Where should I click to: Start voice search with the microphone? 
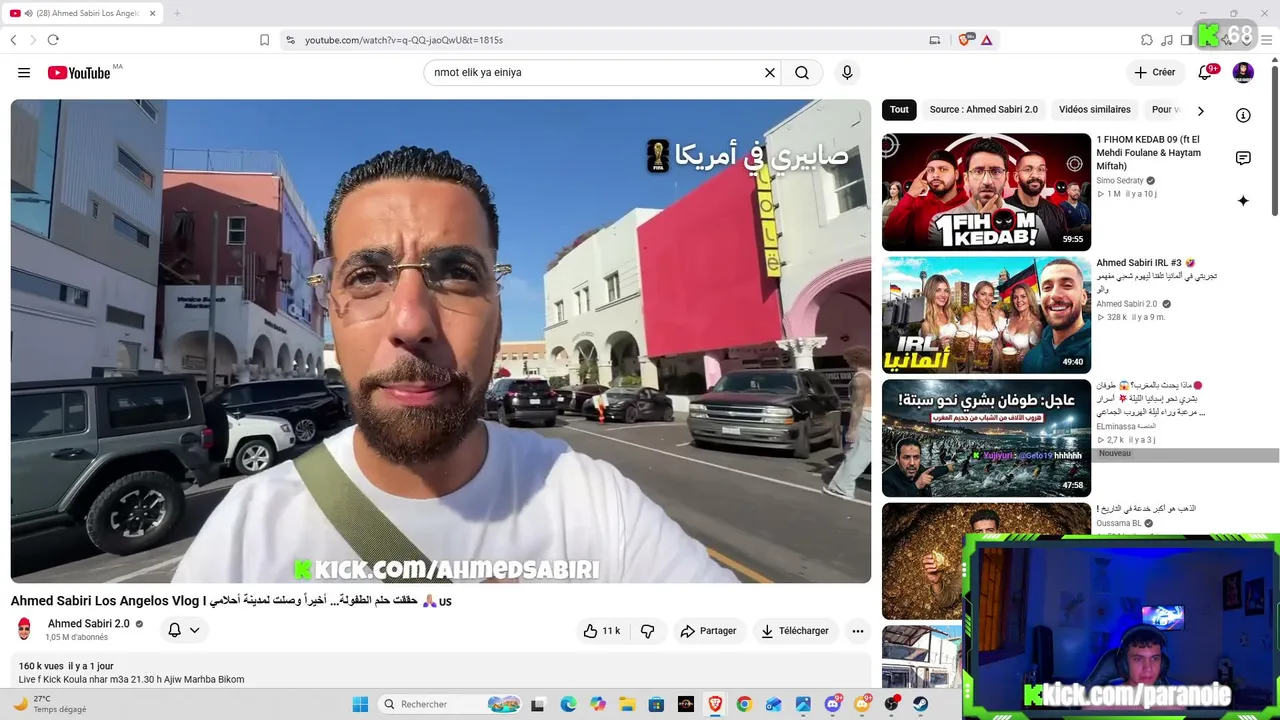pos(847,72)
